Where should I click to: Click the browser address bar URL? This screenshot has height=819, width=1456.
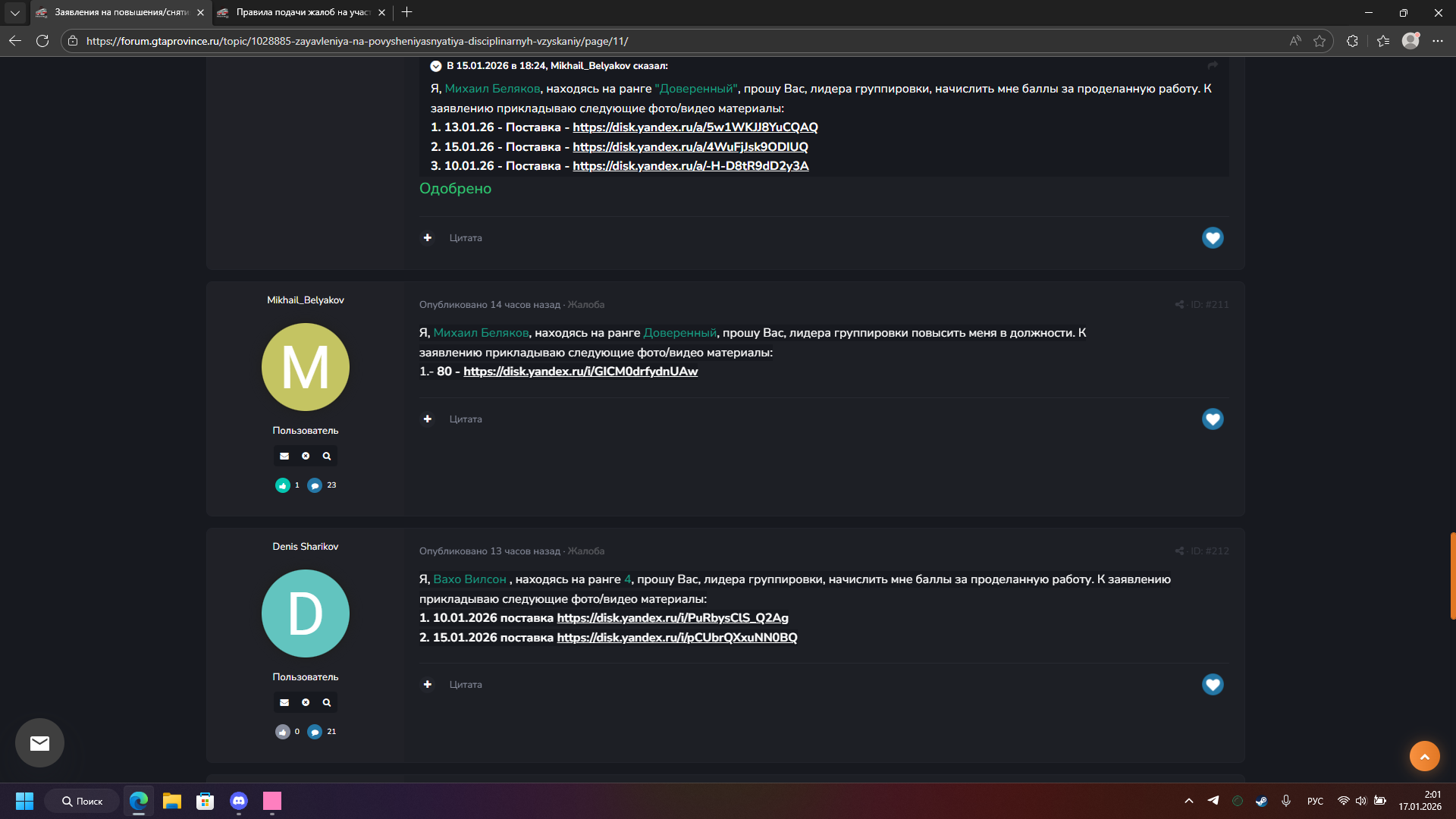[x=356, y=41]
